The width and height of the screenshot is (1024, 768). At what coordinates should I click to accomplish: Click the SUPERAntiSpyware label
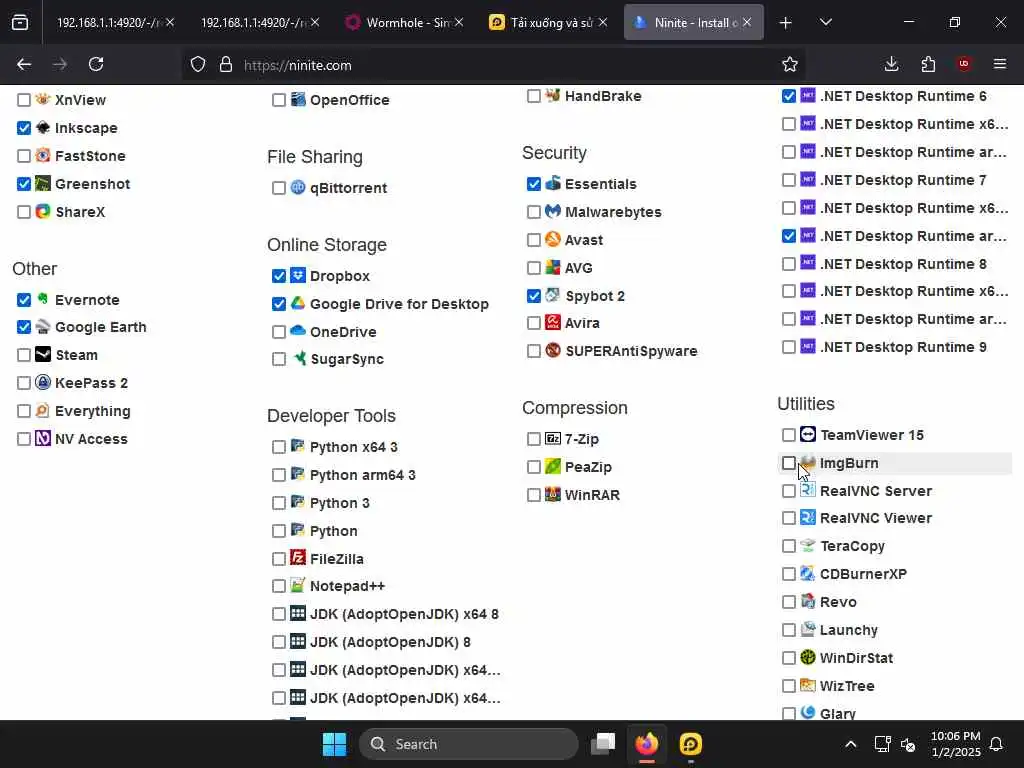tap(631, 351)
